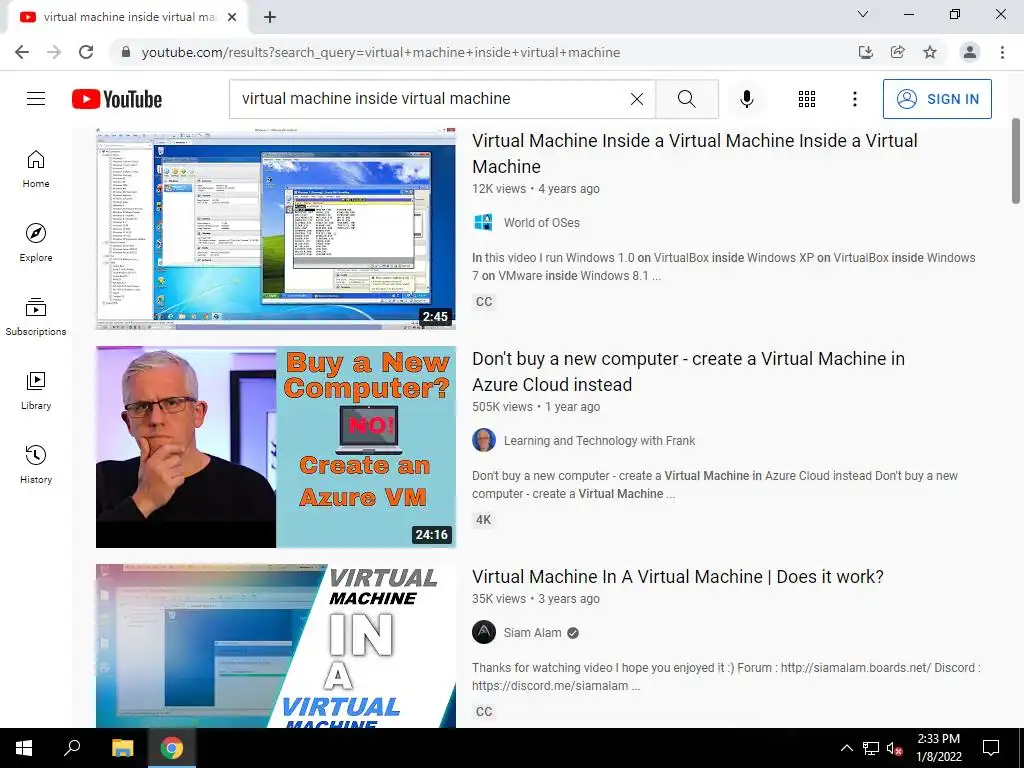Open History in the sidebar

[36, 464]
